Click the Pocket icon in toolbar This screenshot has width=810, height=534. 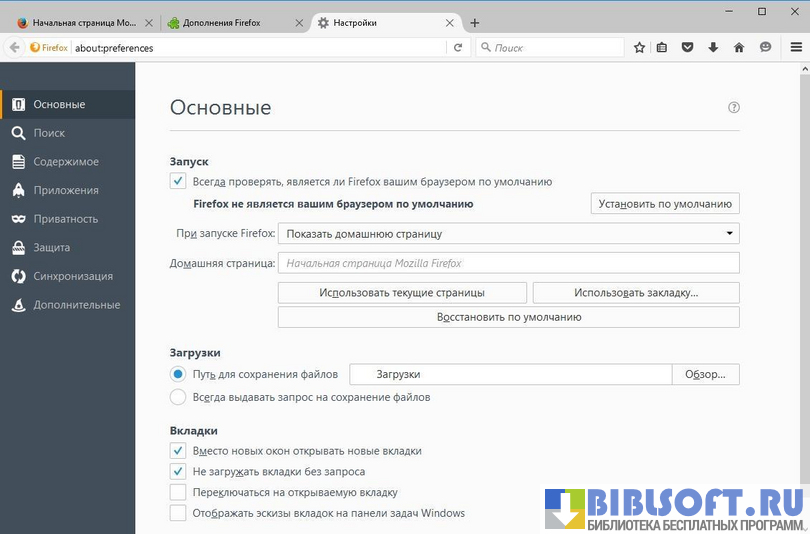[x=688, y=47]
